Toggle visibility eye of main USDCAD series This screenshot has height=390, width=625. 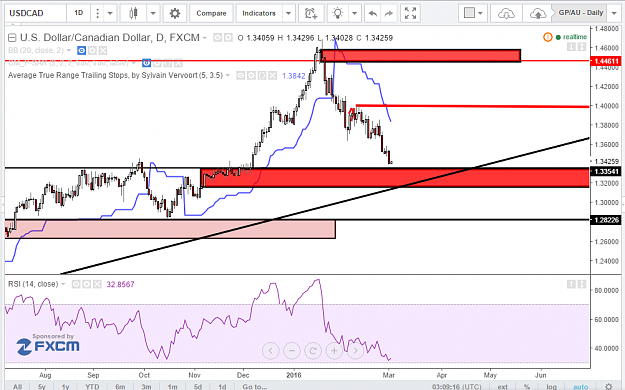point(217,38)
